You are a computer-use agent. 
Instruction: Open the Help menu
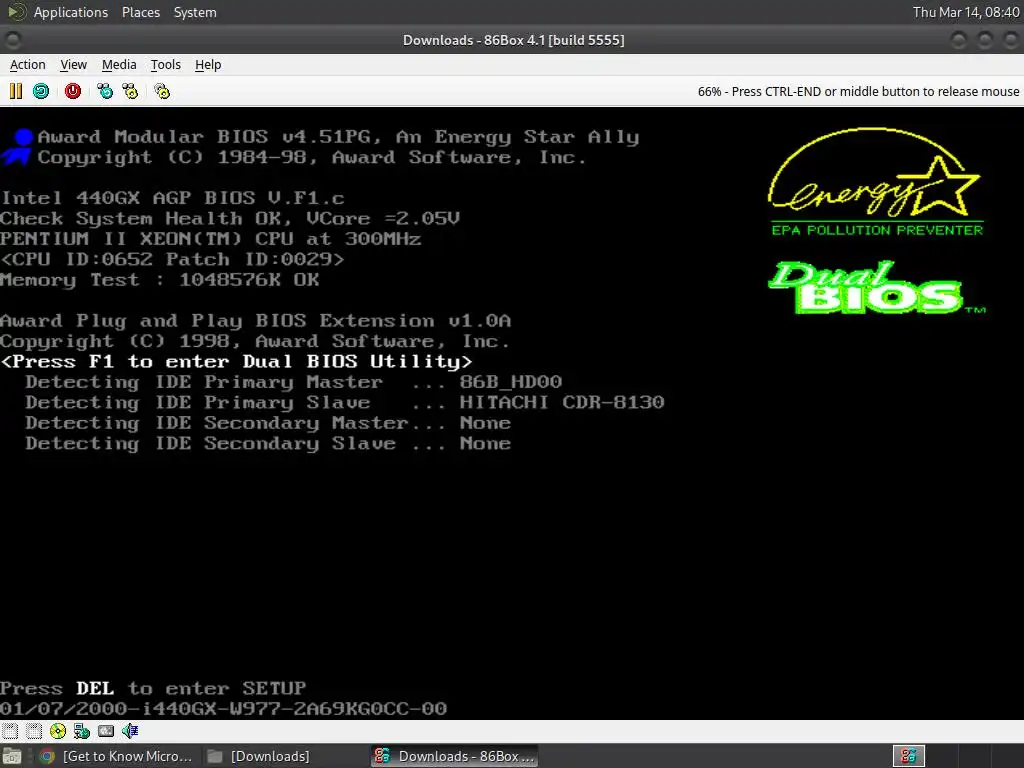[208, 65]
